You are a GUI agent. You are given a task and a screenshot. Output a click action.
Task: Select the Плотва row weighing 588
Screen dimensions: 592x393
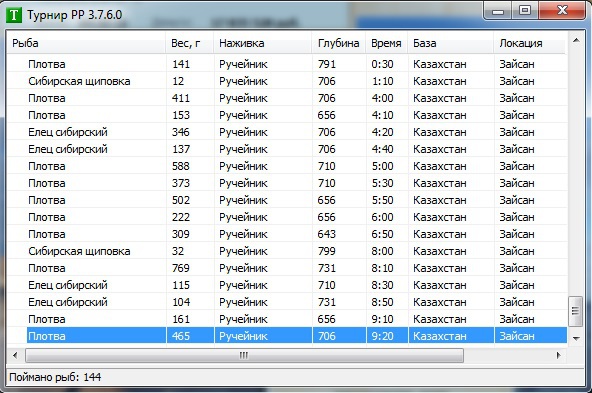point(287,166)
